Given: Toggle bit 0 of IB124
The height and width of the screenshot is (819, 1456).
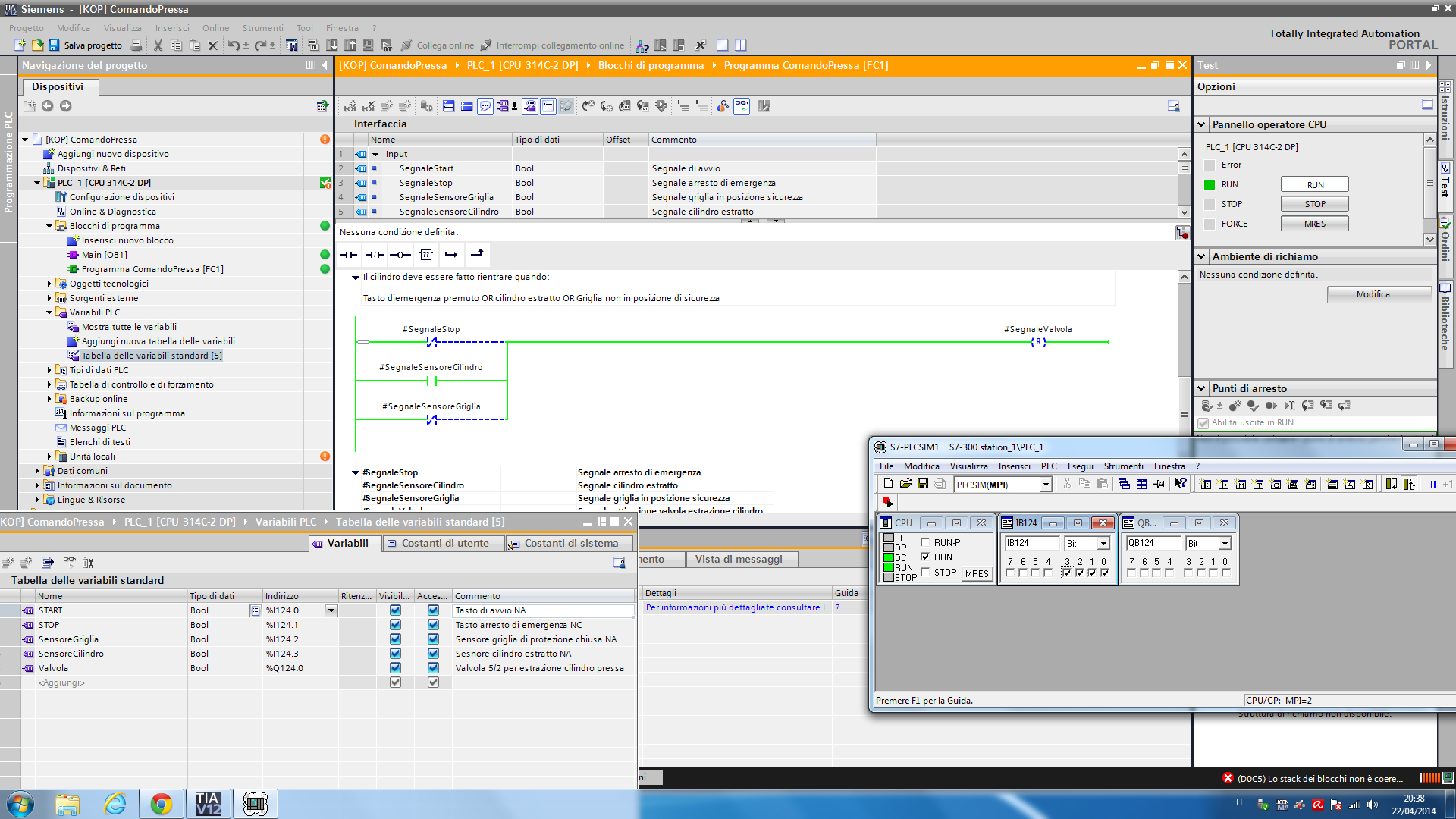Looking at the screenshot, I should 1105,573.
